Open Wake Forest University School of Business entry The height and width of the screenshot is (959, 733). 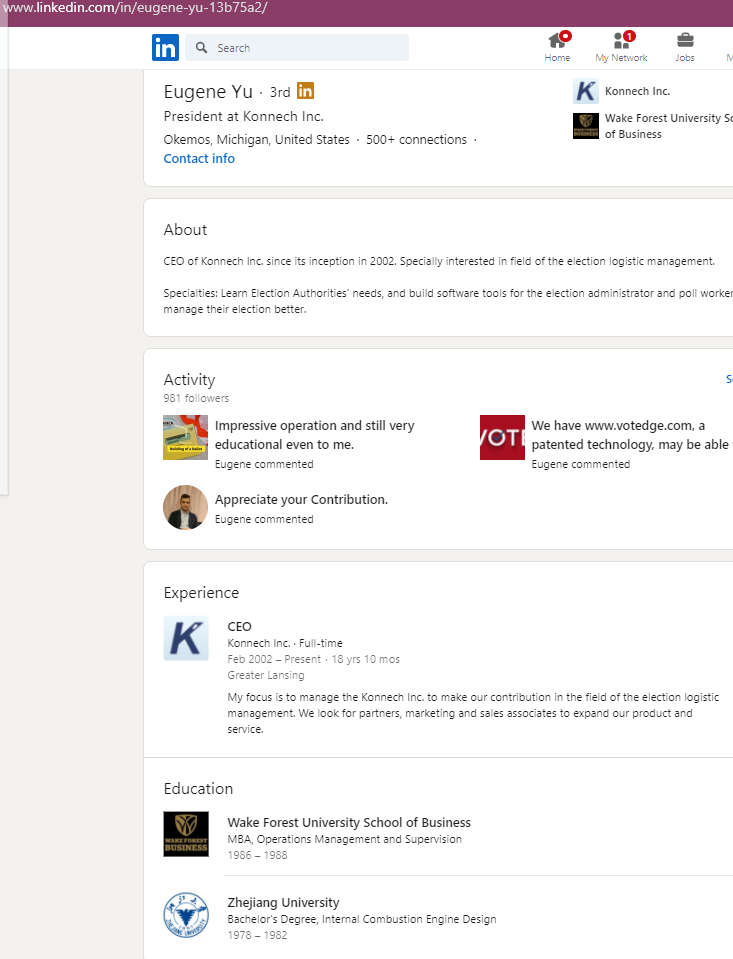[349, 823]
